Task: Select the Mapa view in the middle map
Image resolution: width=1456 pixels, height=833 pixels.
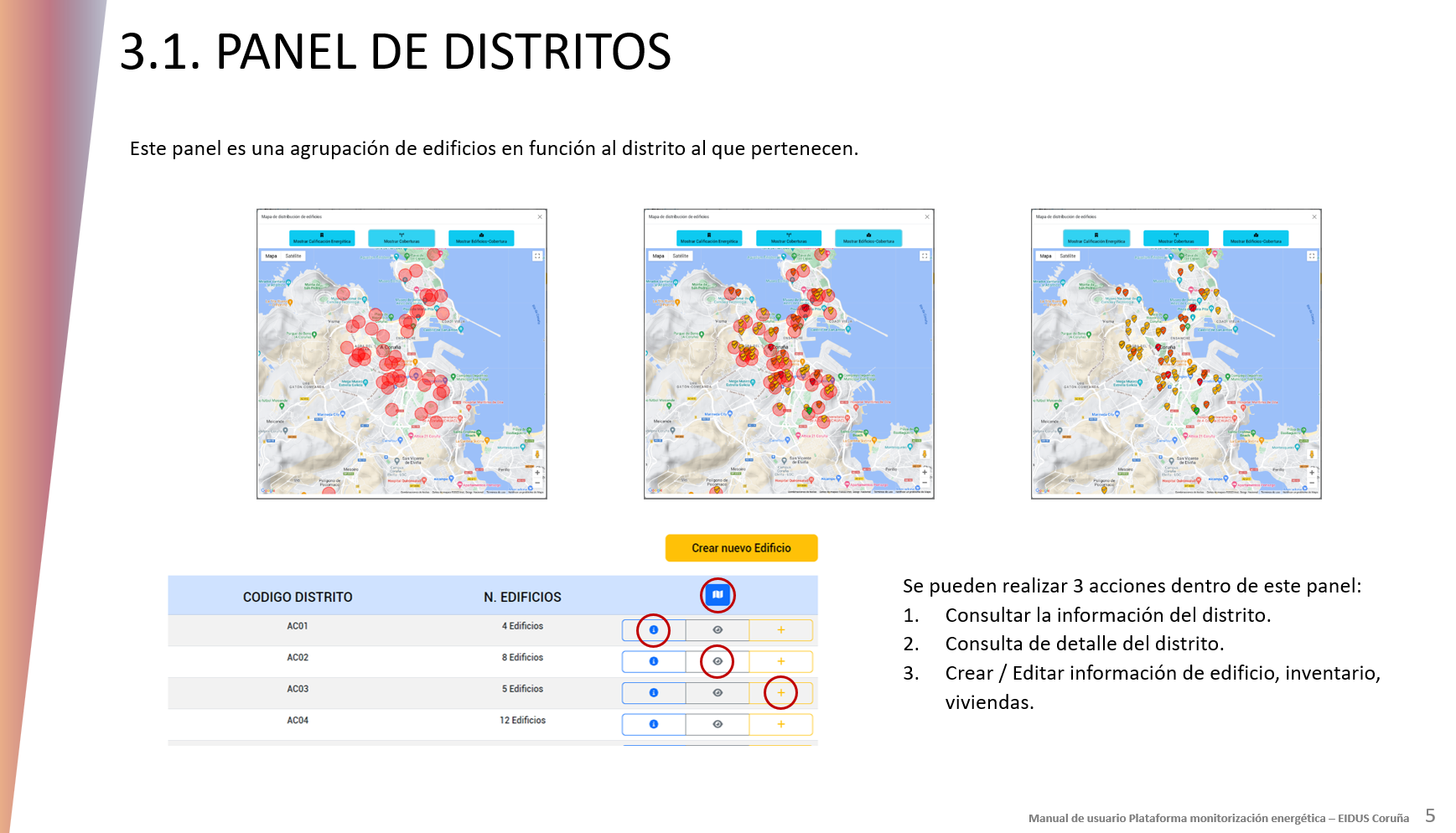Action: tap(659, 256)
